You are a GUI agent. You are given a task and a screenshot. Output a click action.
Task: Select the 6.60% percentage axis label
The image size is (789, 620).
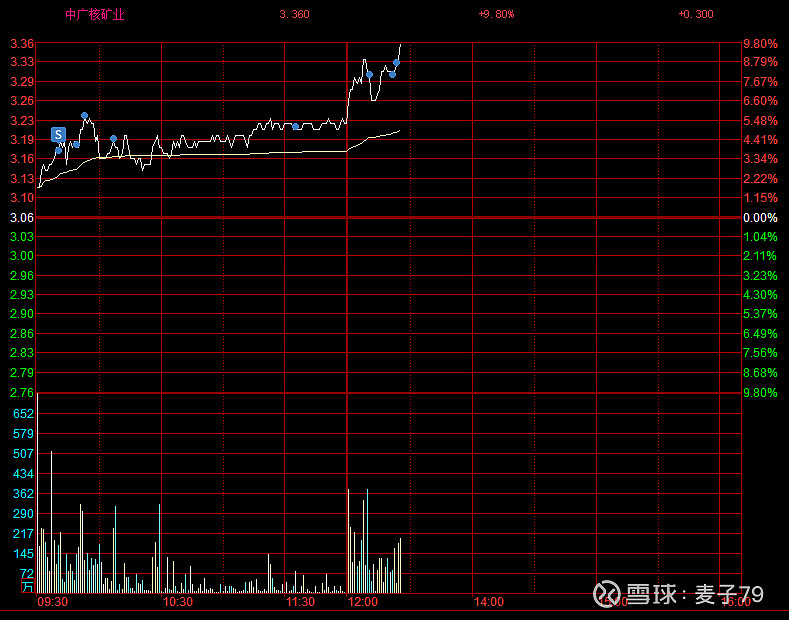pos(760,101)
